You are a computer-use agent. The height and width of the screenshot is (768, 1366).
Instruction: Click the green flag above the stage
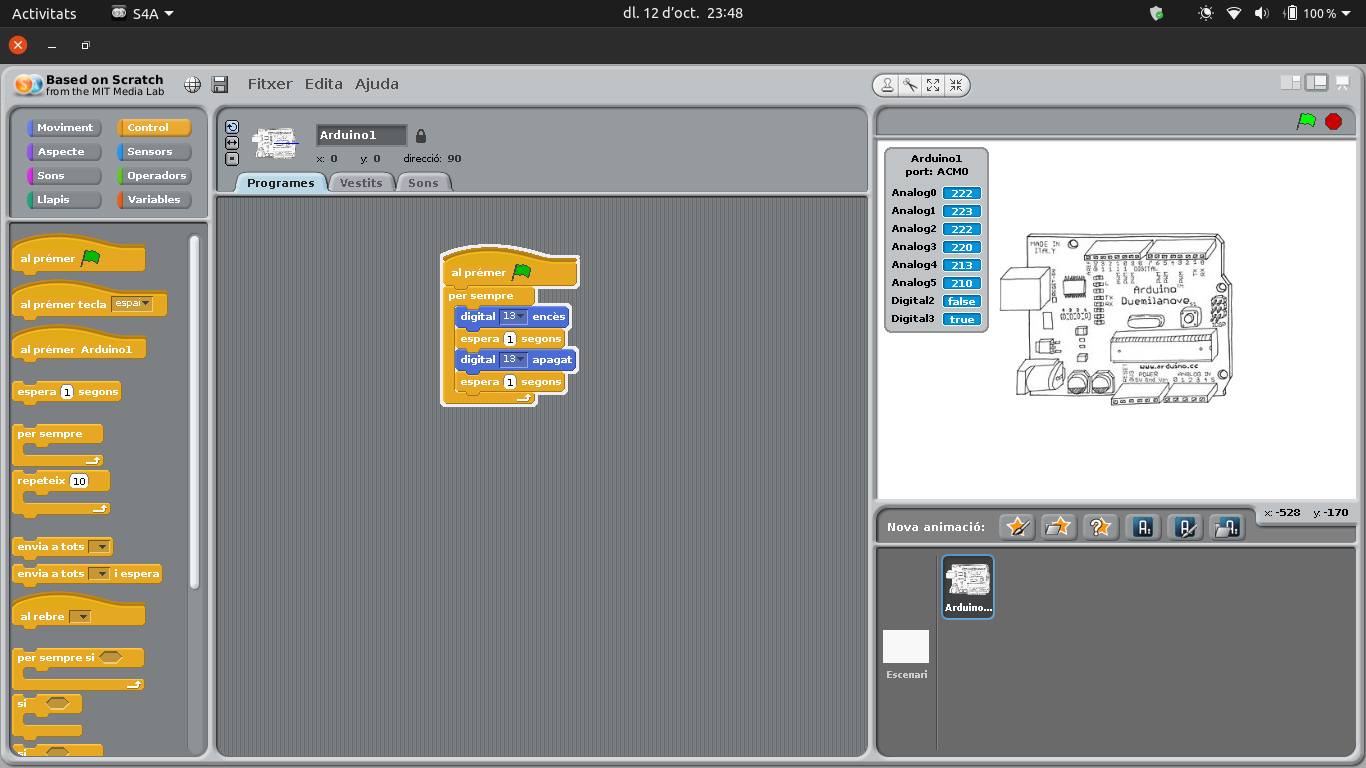point(1306,121)
